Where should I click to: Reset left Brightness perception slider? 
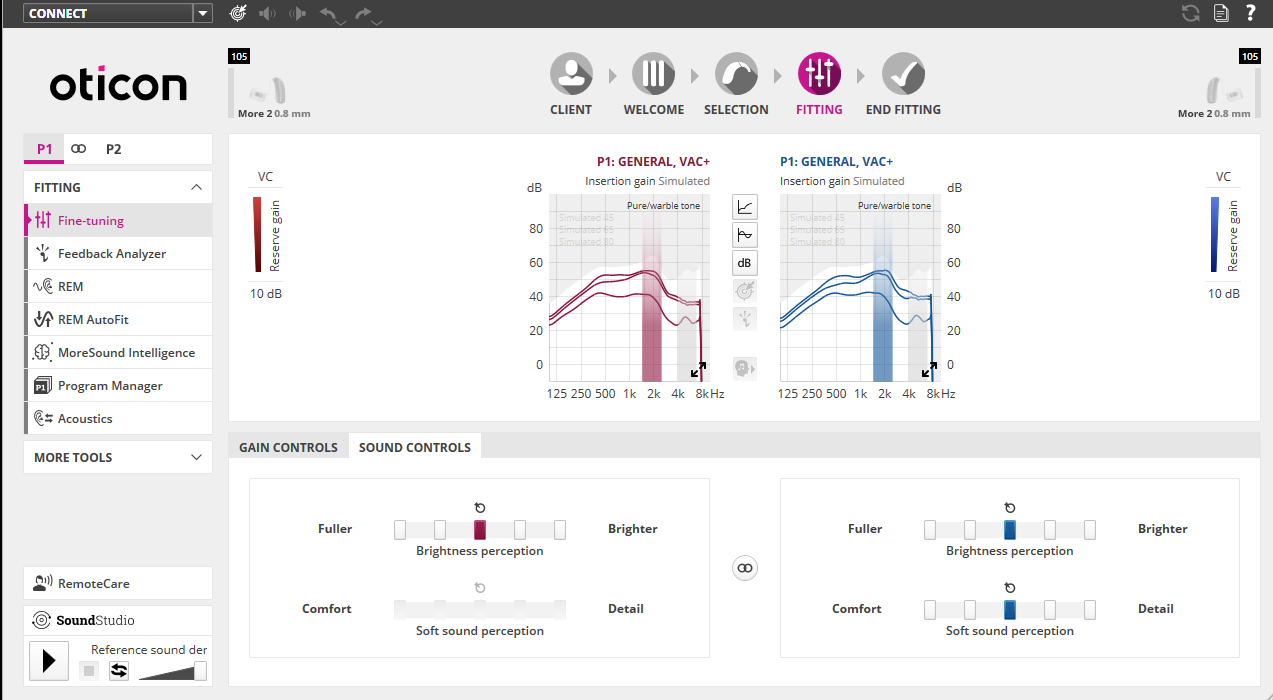coord(480,508)
